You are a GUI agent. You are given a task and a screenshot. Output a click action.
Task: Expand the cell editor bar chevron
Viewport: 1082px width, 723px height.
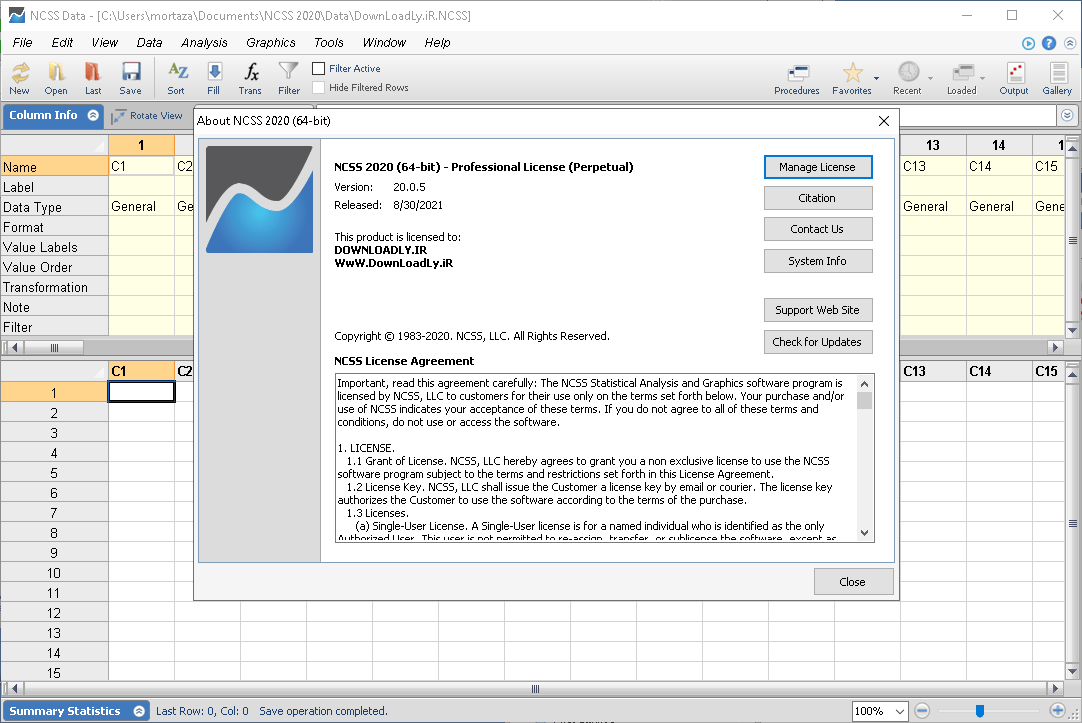click(1067, 115)
